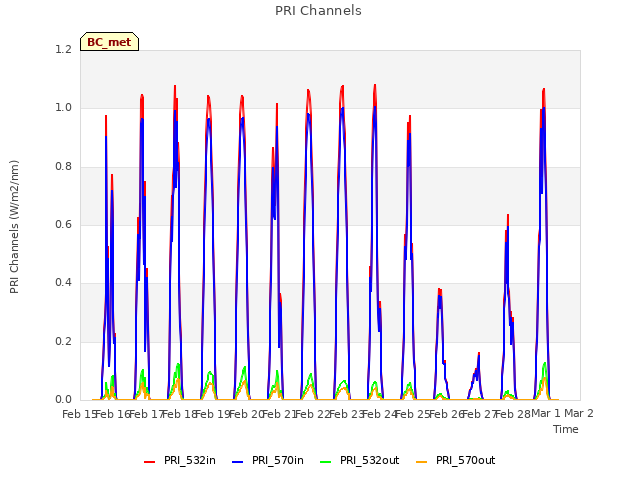This screenshot has width=640, height=480.
Task: Click the 0.8 y-axis tick label
Action: [x=64, y=166]
